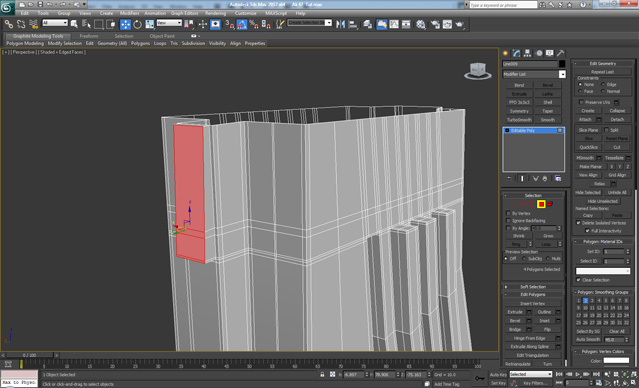Switch to the Freeform ribbon tab
639x388 pixels.
coord(89,36)
